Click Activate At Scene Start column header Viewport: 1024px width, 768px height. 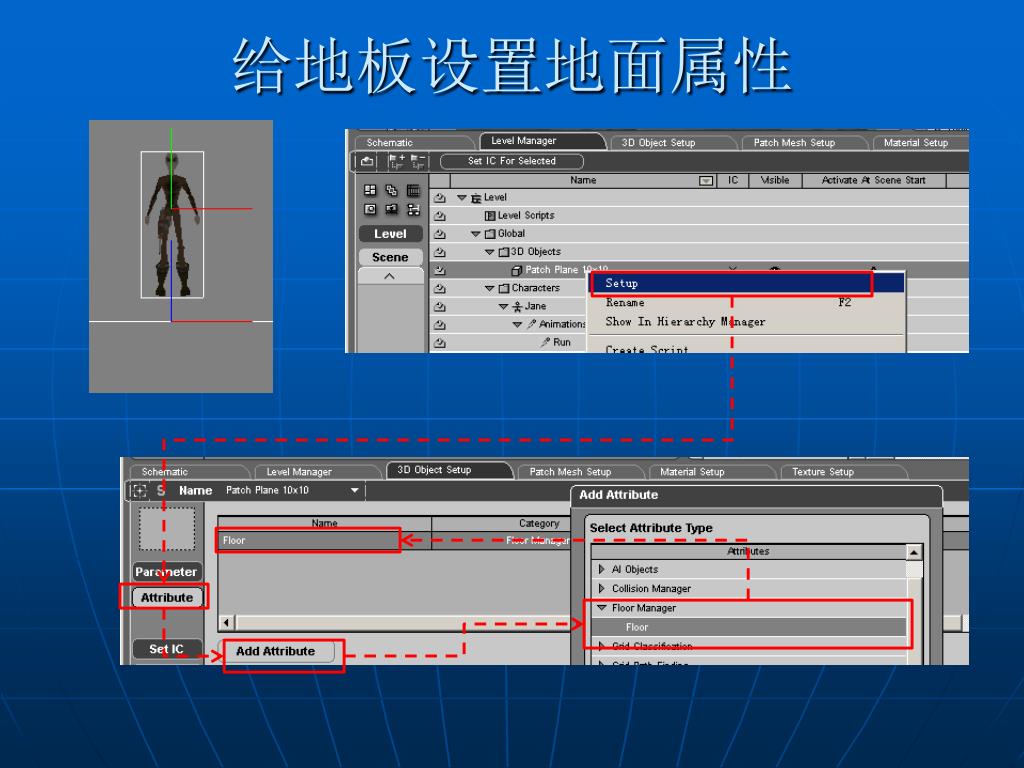pos(874,180)
